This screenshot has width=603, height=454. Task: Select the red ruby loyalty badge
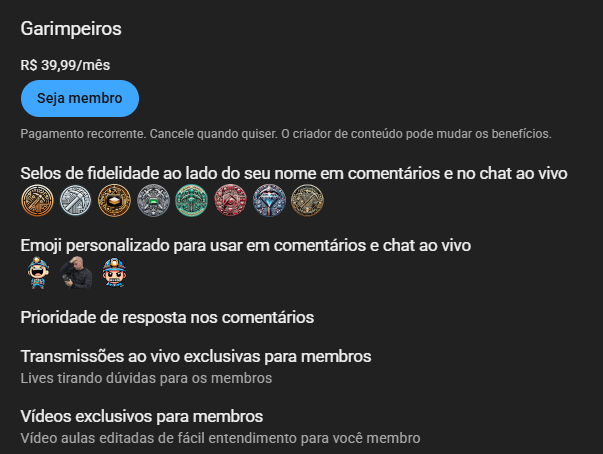230,200
